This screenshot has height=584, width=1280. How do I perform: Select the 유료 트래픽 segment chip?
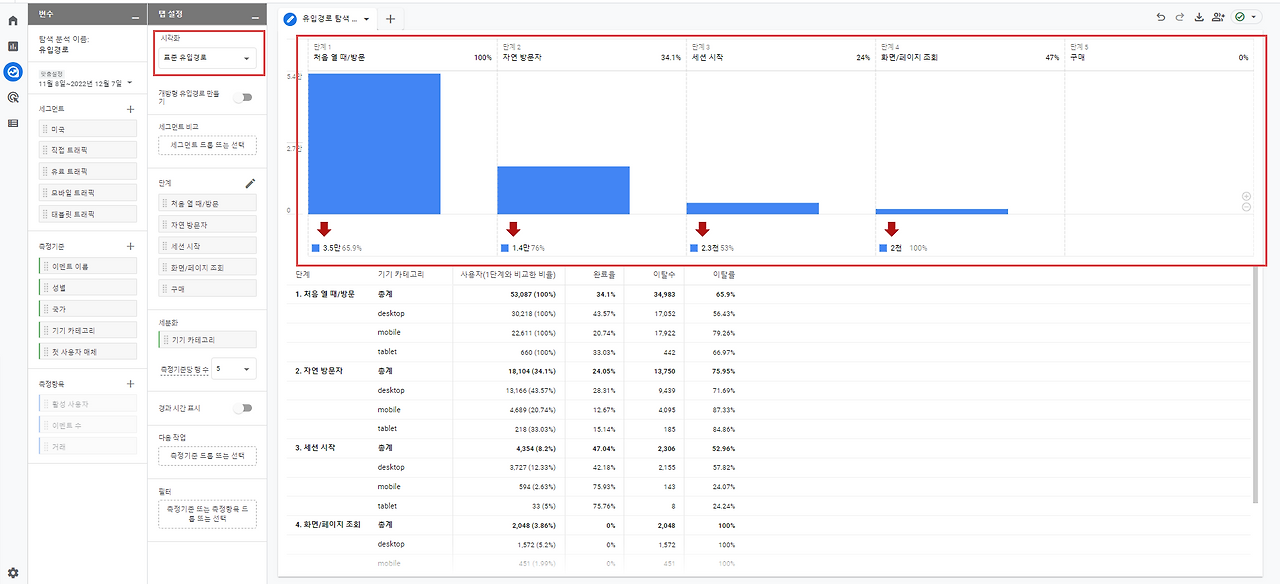(88, 171)
